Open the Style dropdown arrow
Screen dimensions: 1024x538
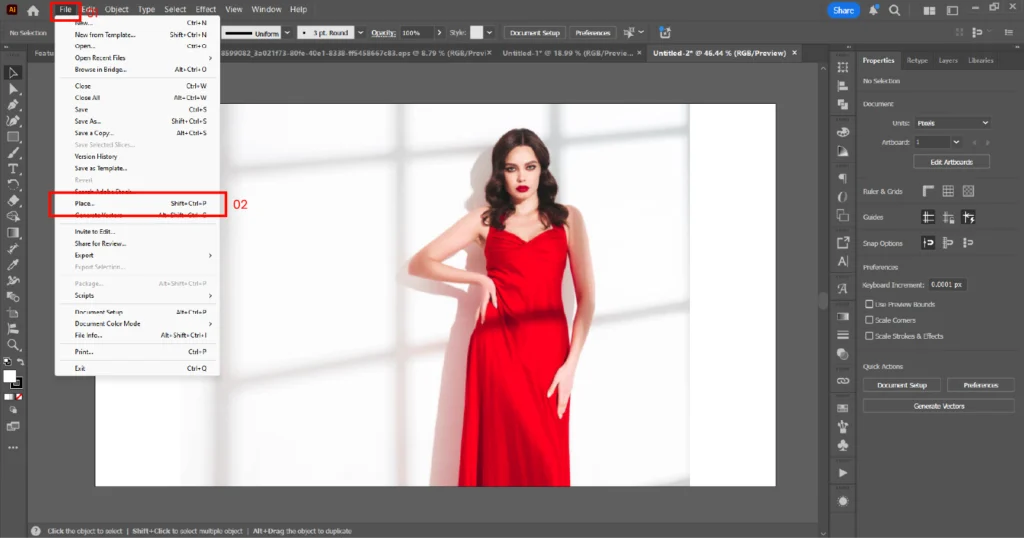click(489, 33)
